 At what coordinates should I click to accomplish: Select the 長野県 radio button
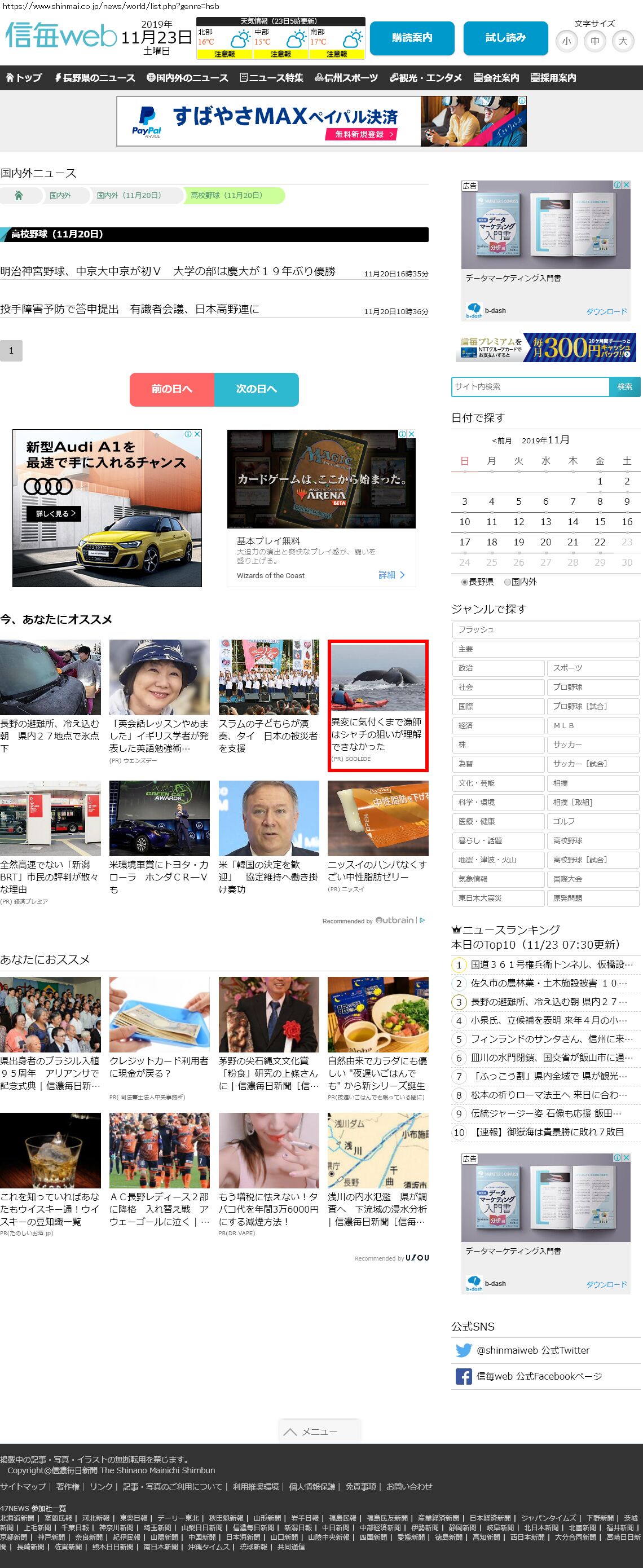(465, 582)
